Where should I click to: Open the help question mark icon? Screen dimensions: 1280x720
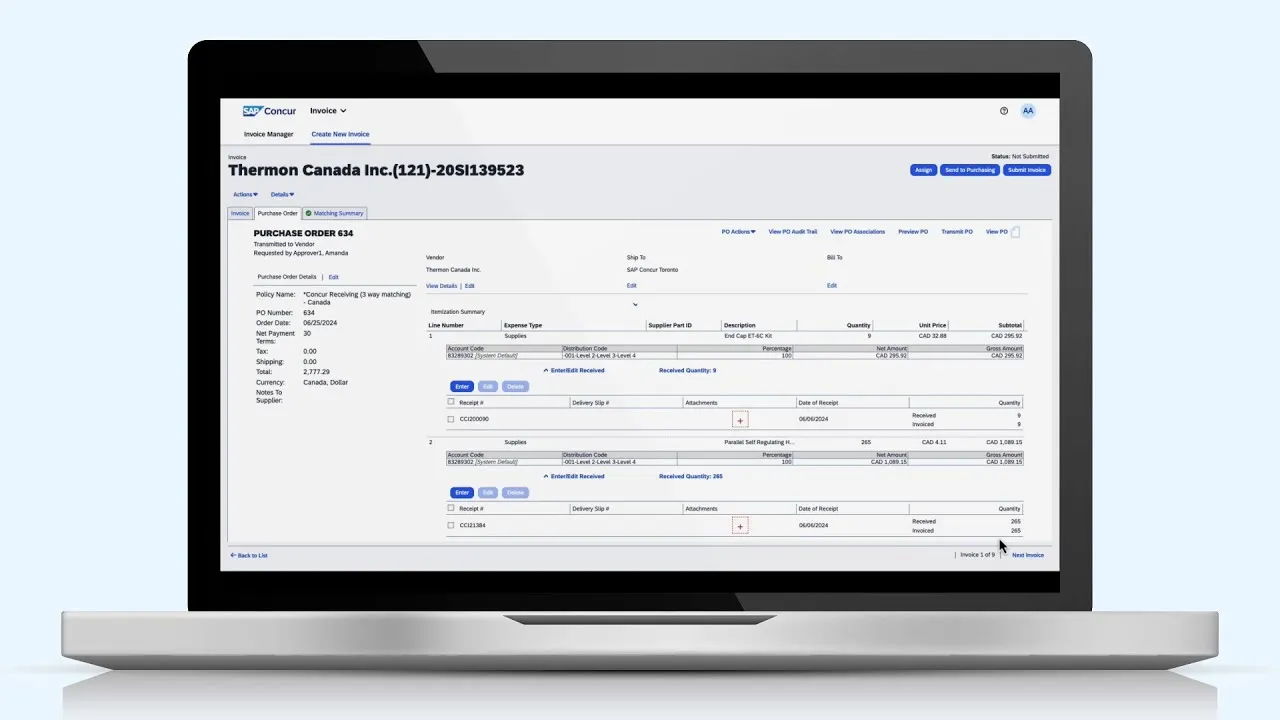click(x=1004, y=110)
